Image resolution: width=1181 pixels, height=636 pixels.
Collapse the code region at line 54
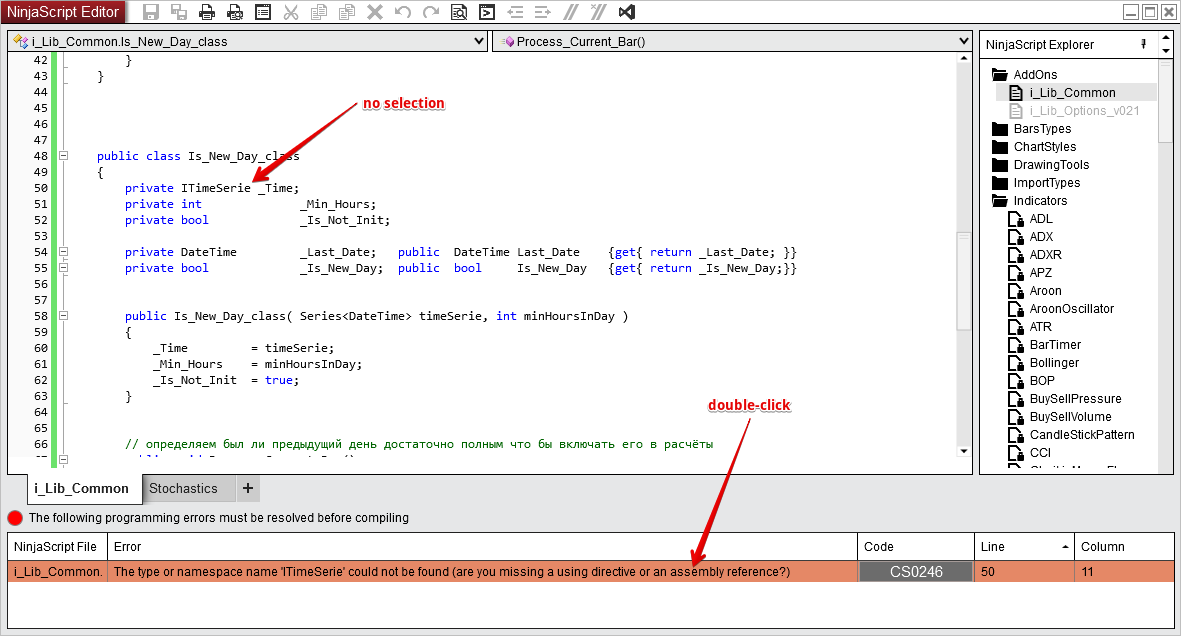tap(63, 252)
